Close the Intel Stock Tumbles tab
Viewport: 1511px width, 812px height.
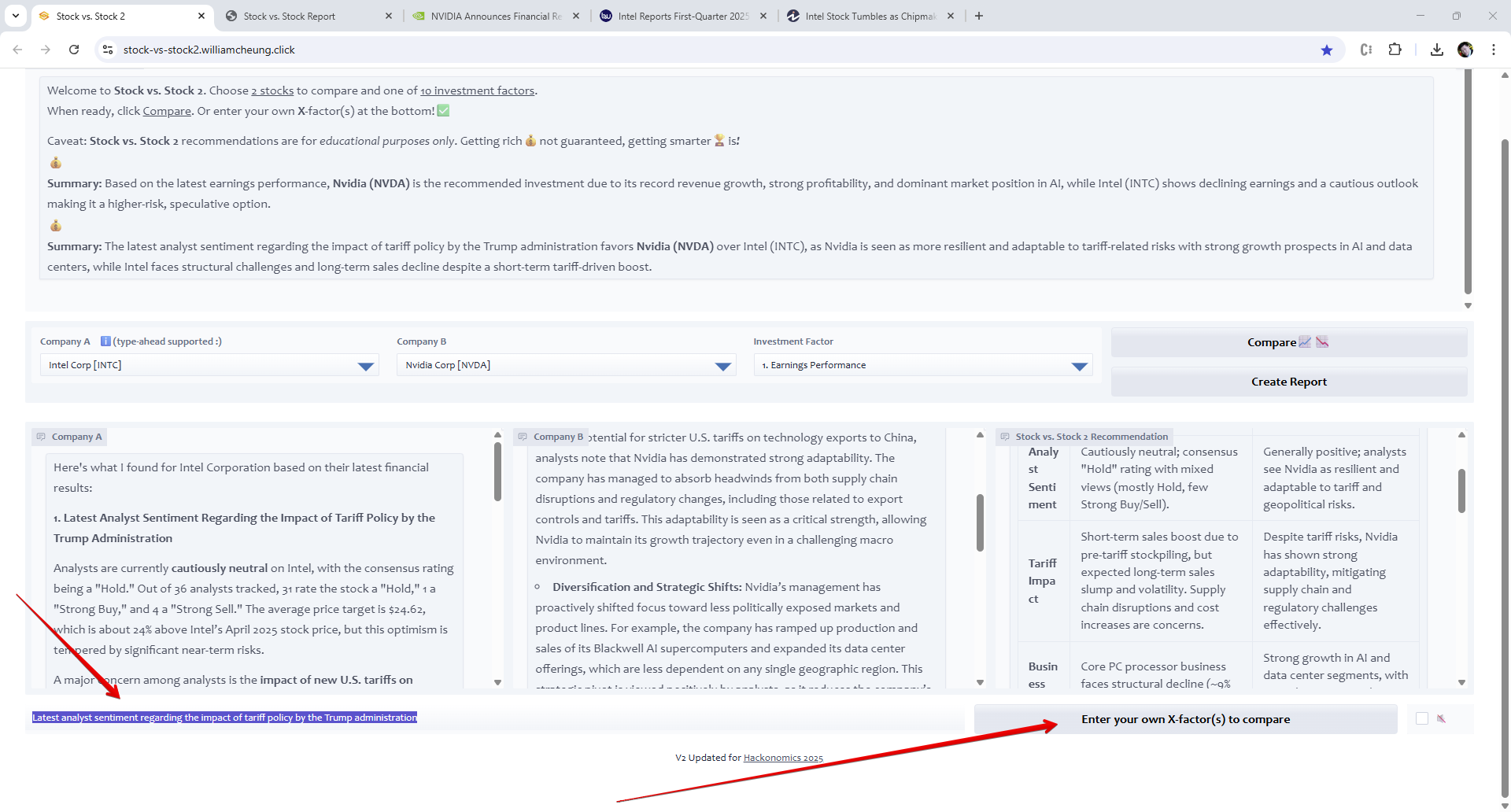point(951,16)
